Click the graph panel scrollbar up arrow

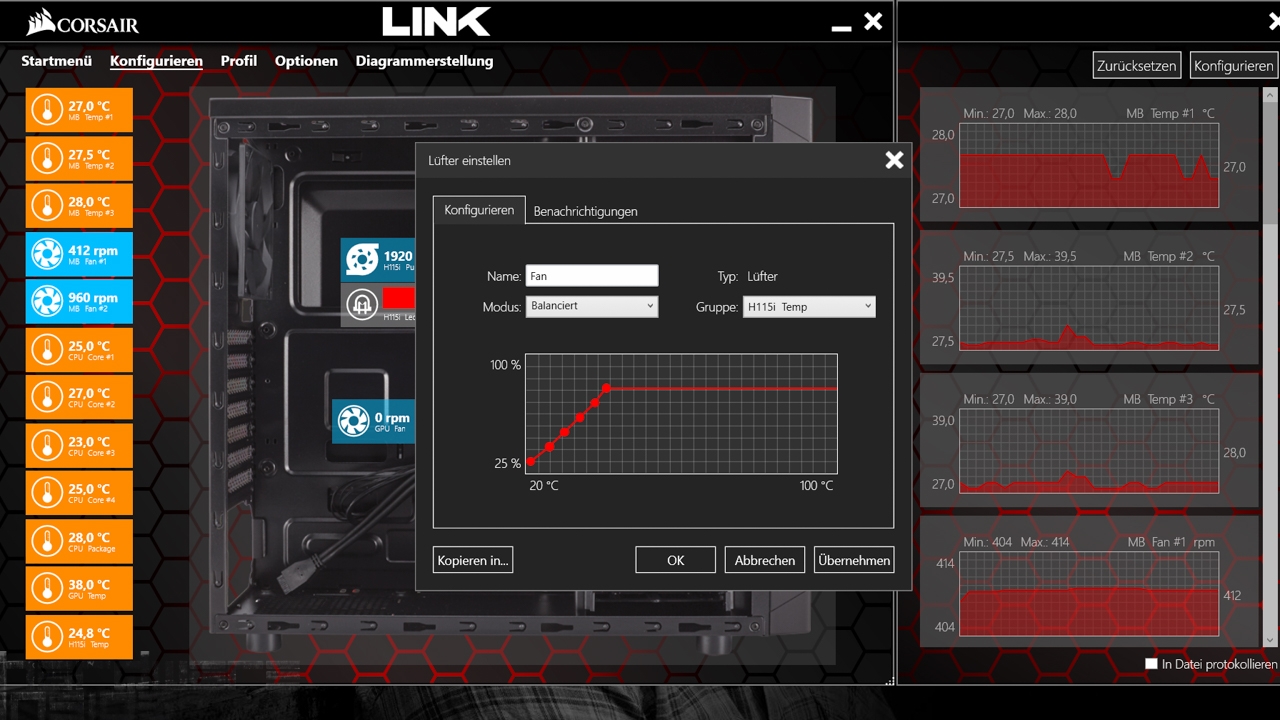pos(1270,95)
